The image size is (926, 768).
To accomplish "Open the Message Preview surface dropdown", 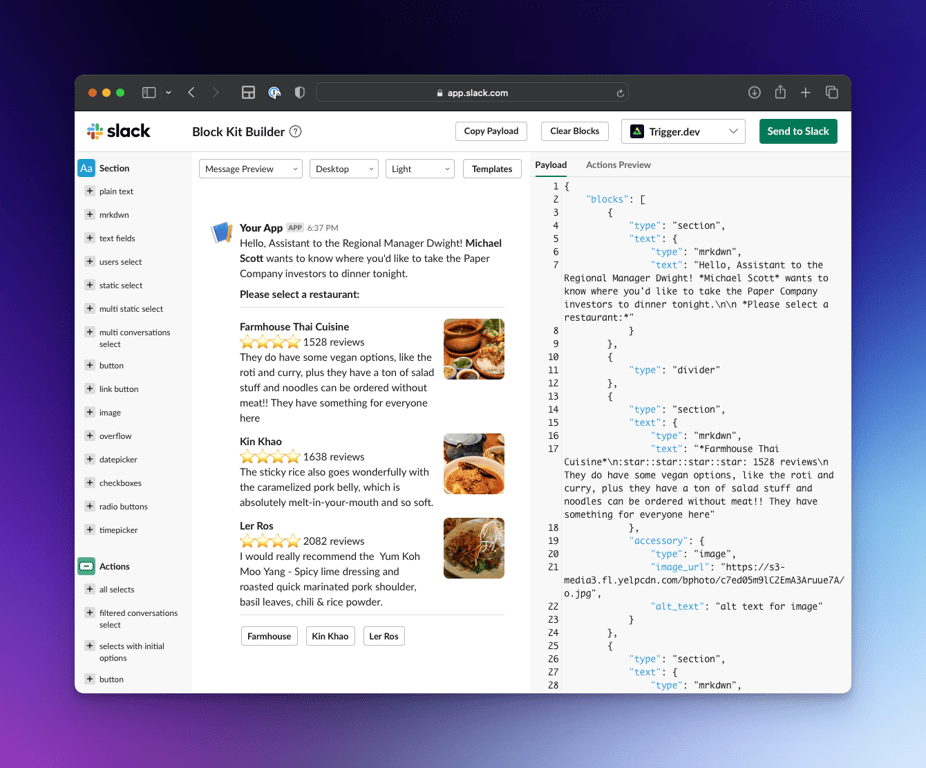I will [x=250, y=168].
